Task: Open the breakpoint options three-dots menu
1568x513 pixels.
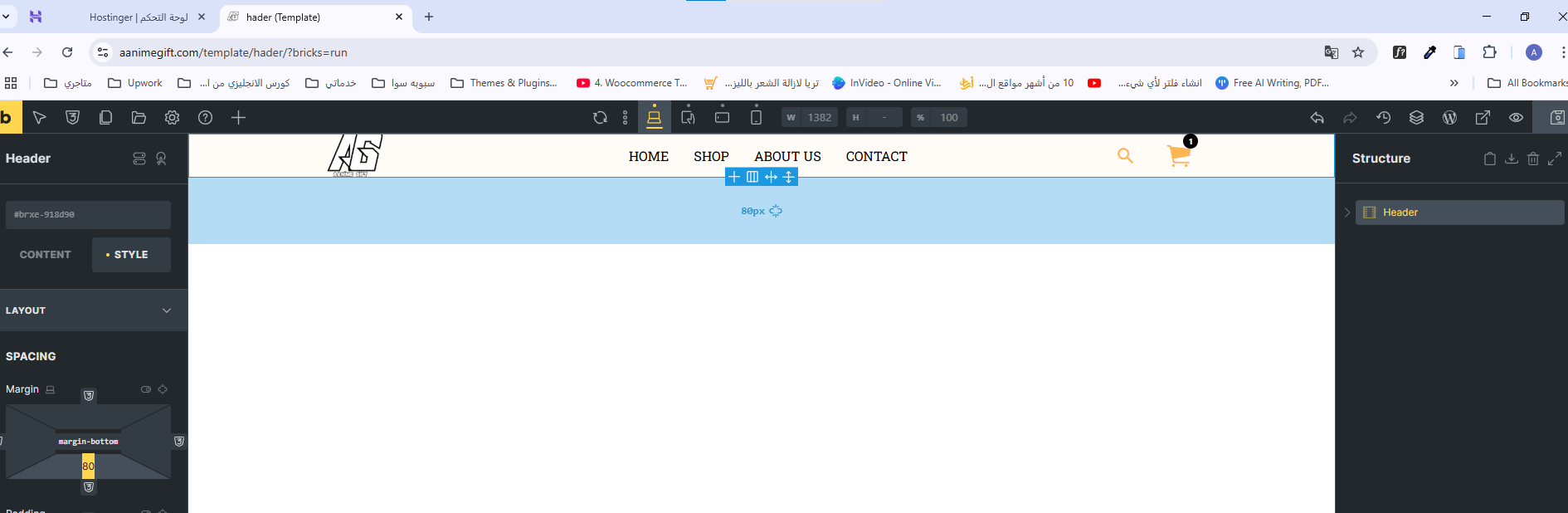Action: [625, 118]
